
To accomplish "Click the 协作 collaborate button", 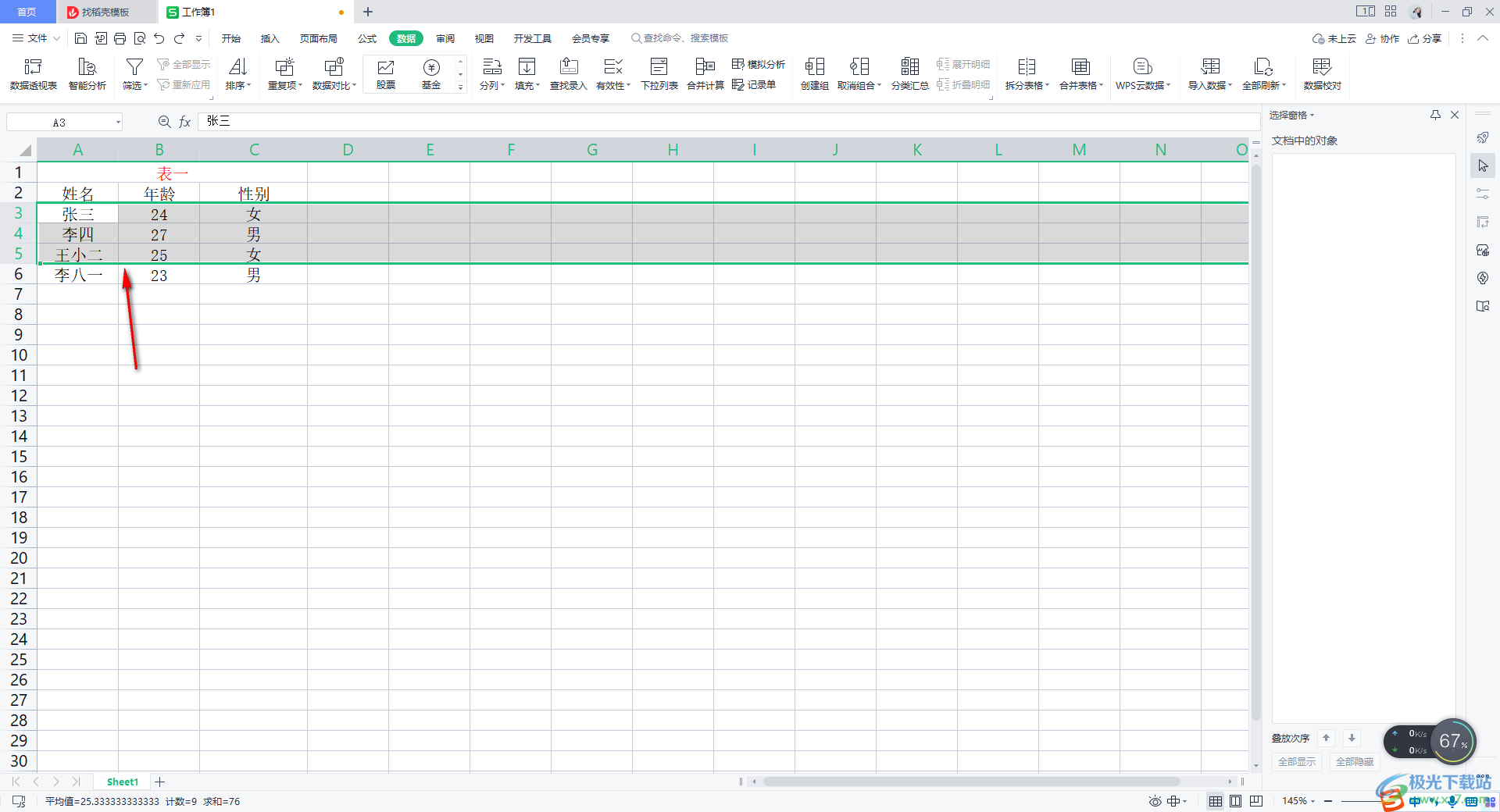I will click(1382, 38).
